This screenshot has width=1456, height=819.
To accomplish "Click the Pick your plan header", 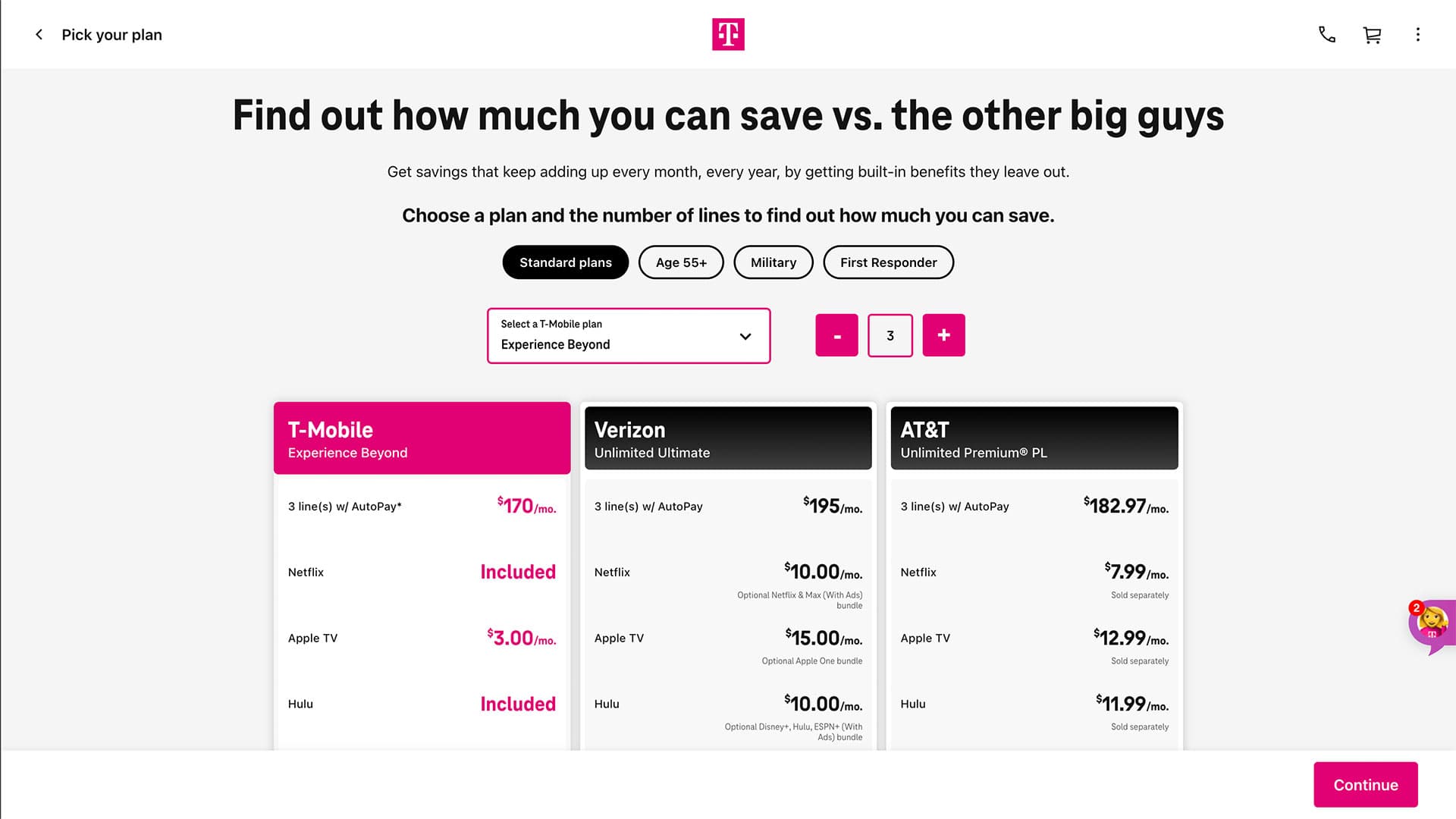I will click(111, 34).
